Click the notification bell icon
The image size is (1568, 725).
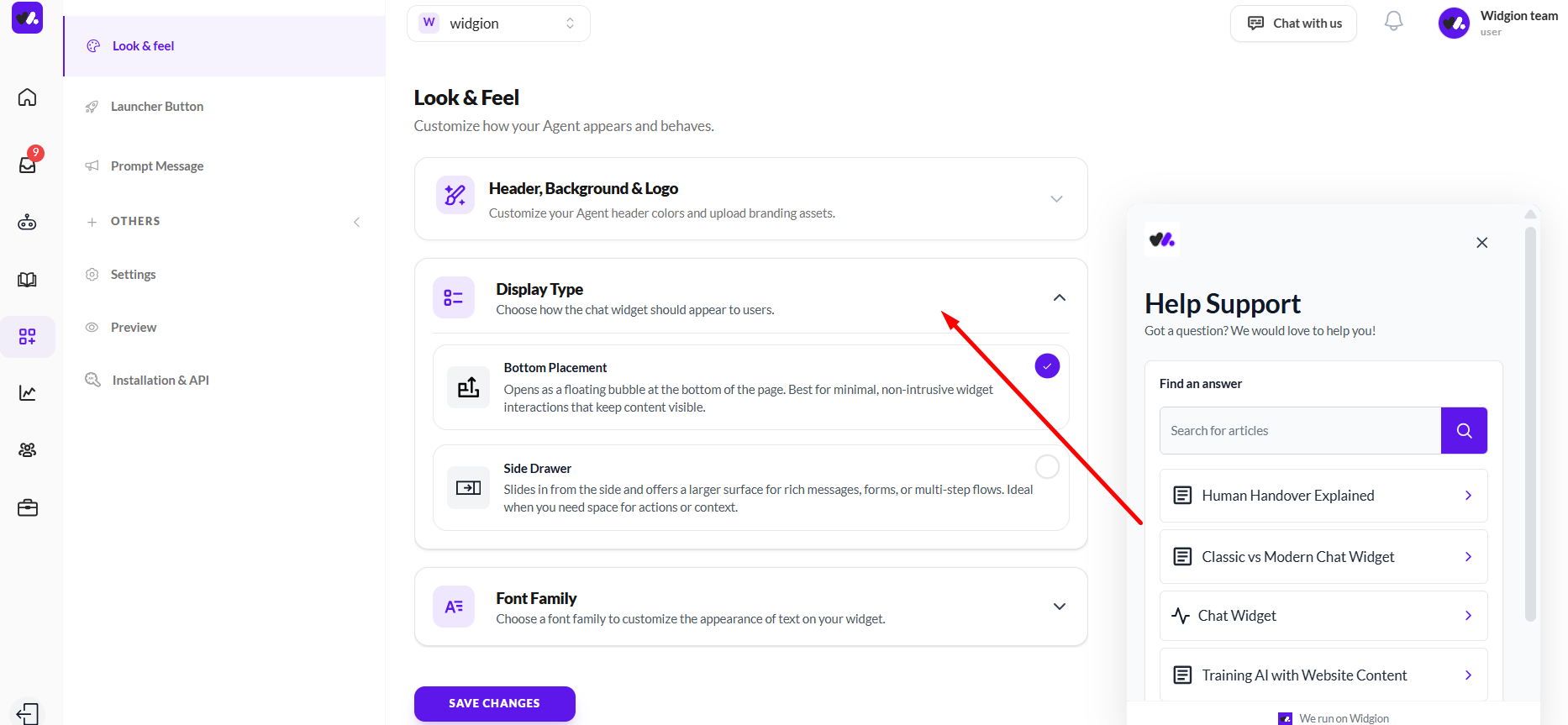tap(1393, 22)
